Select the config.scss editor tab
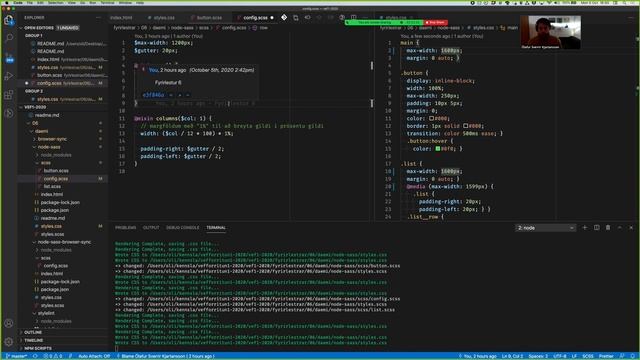Image resolution: width=640 pixels, height=360 pixels. tap(256, 18)
